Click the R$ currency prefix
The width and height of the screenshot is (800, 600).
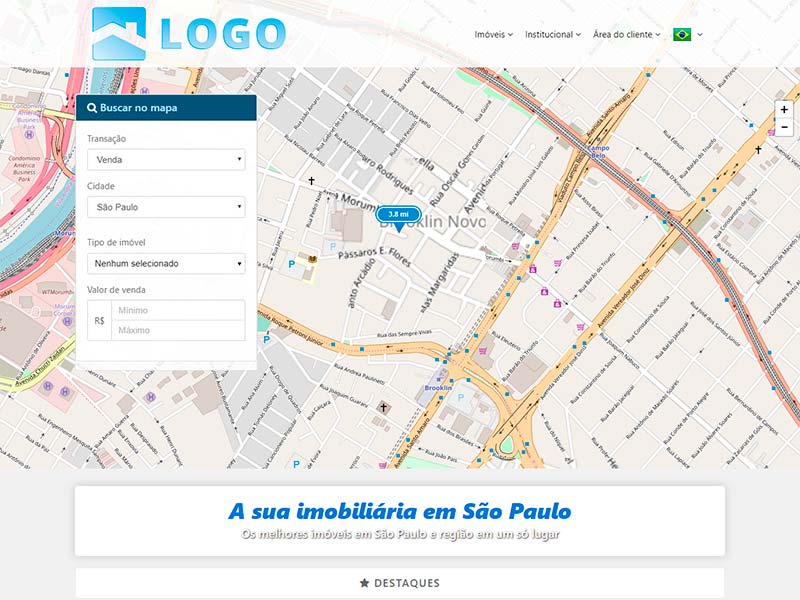(99, 320)
